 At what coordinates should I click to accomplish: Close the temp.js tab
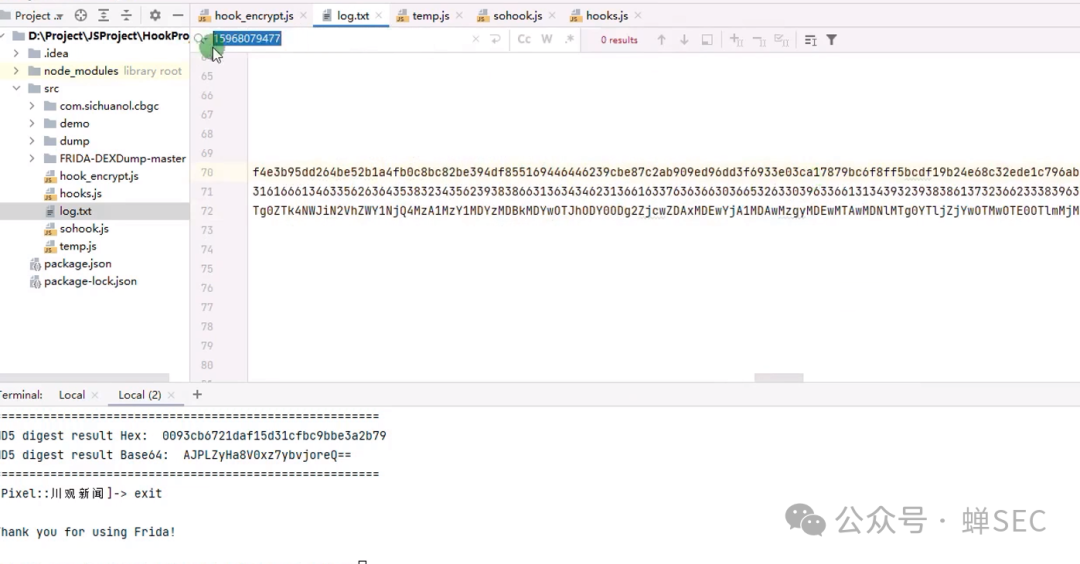pyautogui.click(x=459, y=15)
